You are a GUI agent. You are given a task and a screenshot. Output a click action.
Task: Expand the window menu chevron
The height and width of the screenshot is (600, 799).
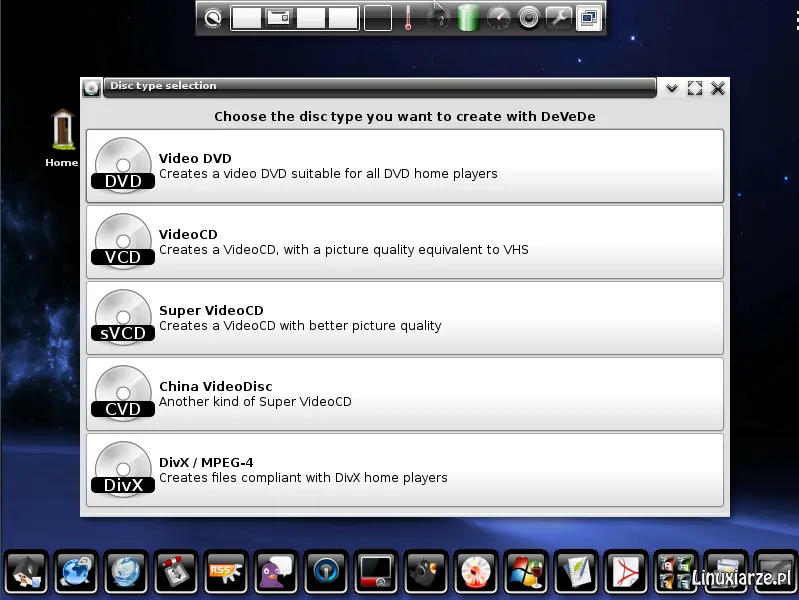[x=672, y=88]
